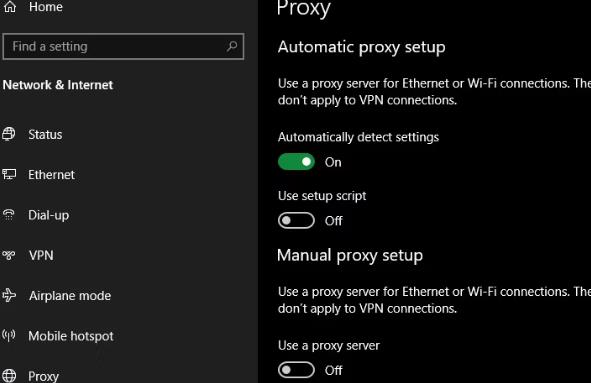Viewport: 591px width, 383px height.
Task: Open the Dial-up settings page
Action: click(49, 215)
